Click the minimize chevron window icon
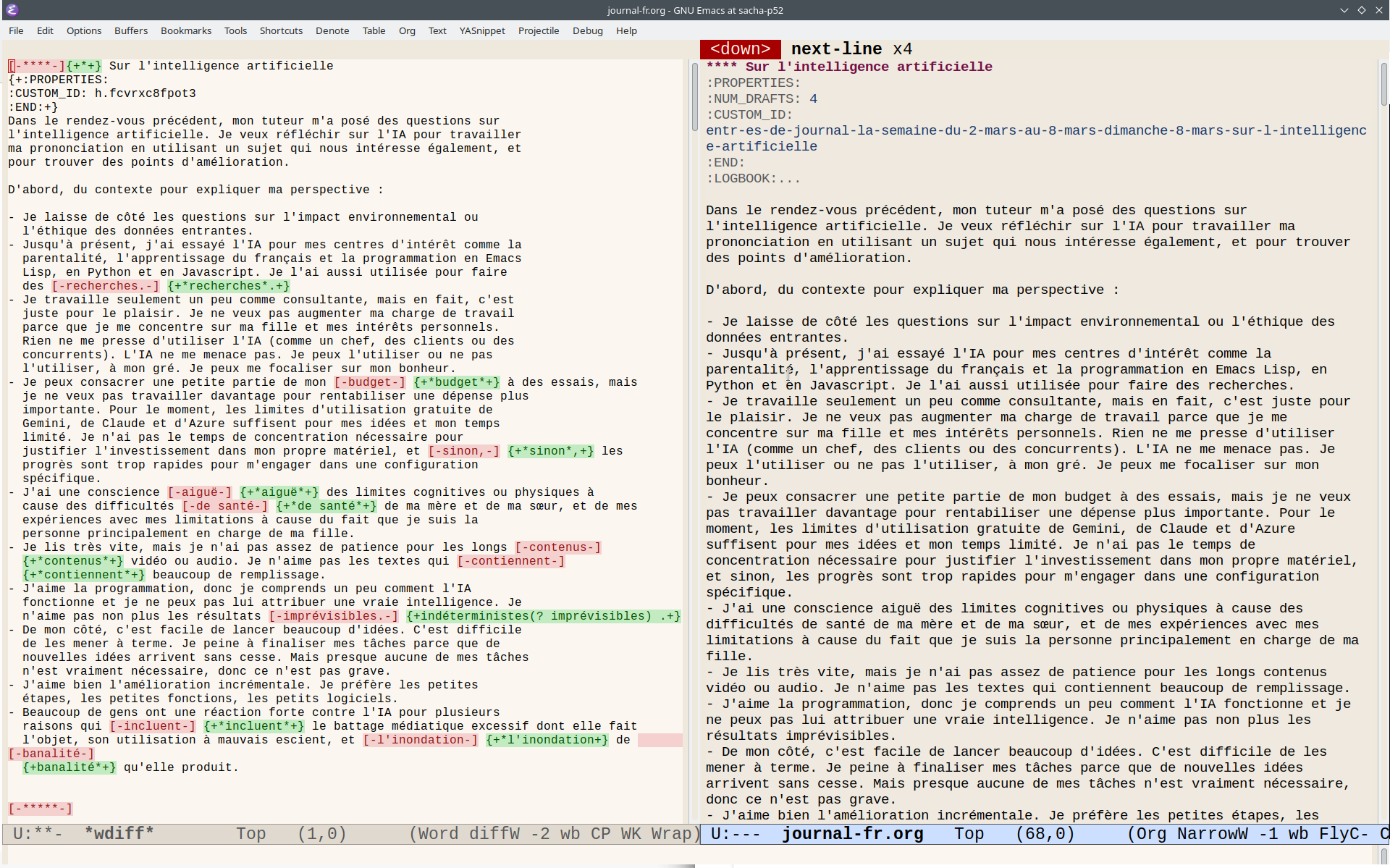 click(x=1344, y=10)
